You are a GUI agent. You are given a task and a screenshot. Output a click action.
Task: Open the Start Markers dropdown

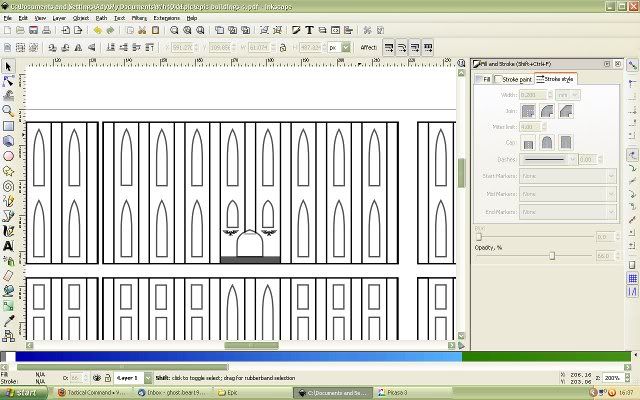tap(567, 176)
